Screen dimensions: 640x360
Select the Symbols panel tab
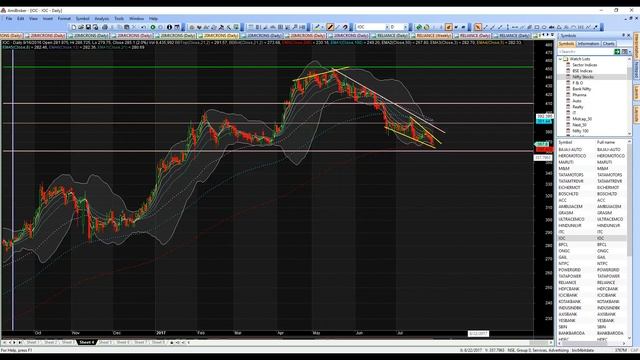point(567,43)
